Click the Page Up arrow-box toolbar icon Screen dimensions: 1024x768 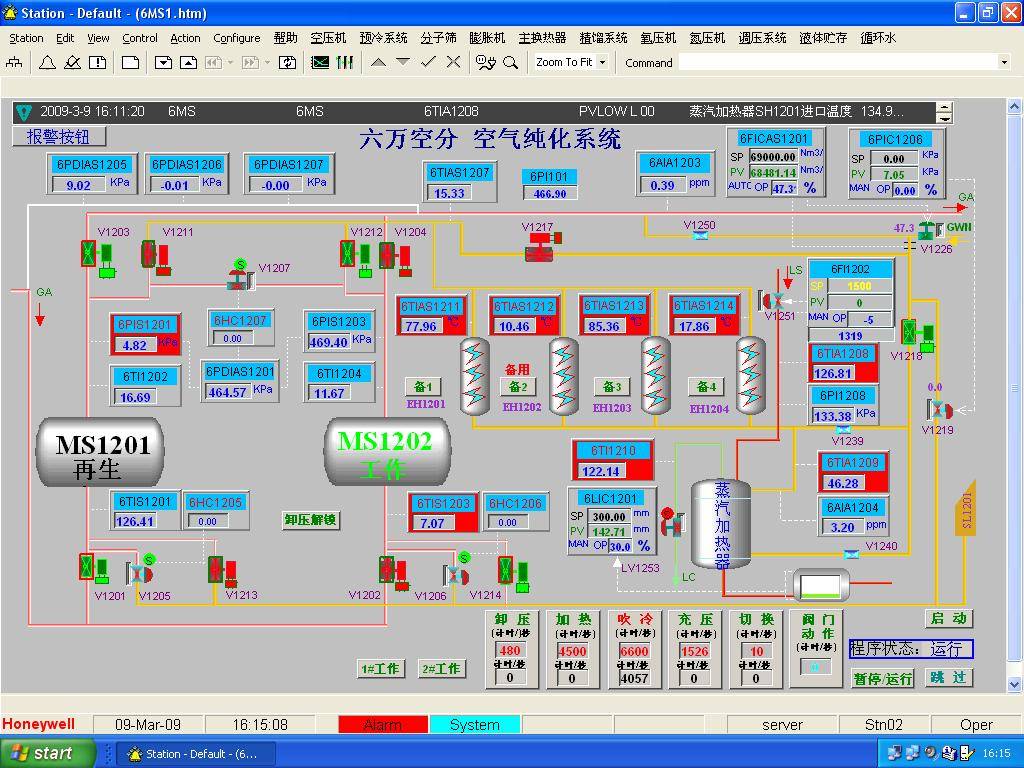click(188, 62)
